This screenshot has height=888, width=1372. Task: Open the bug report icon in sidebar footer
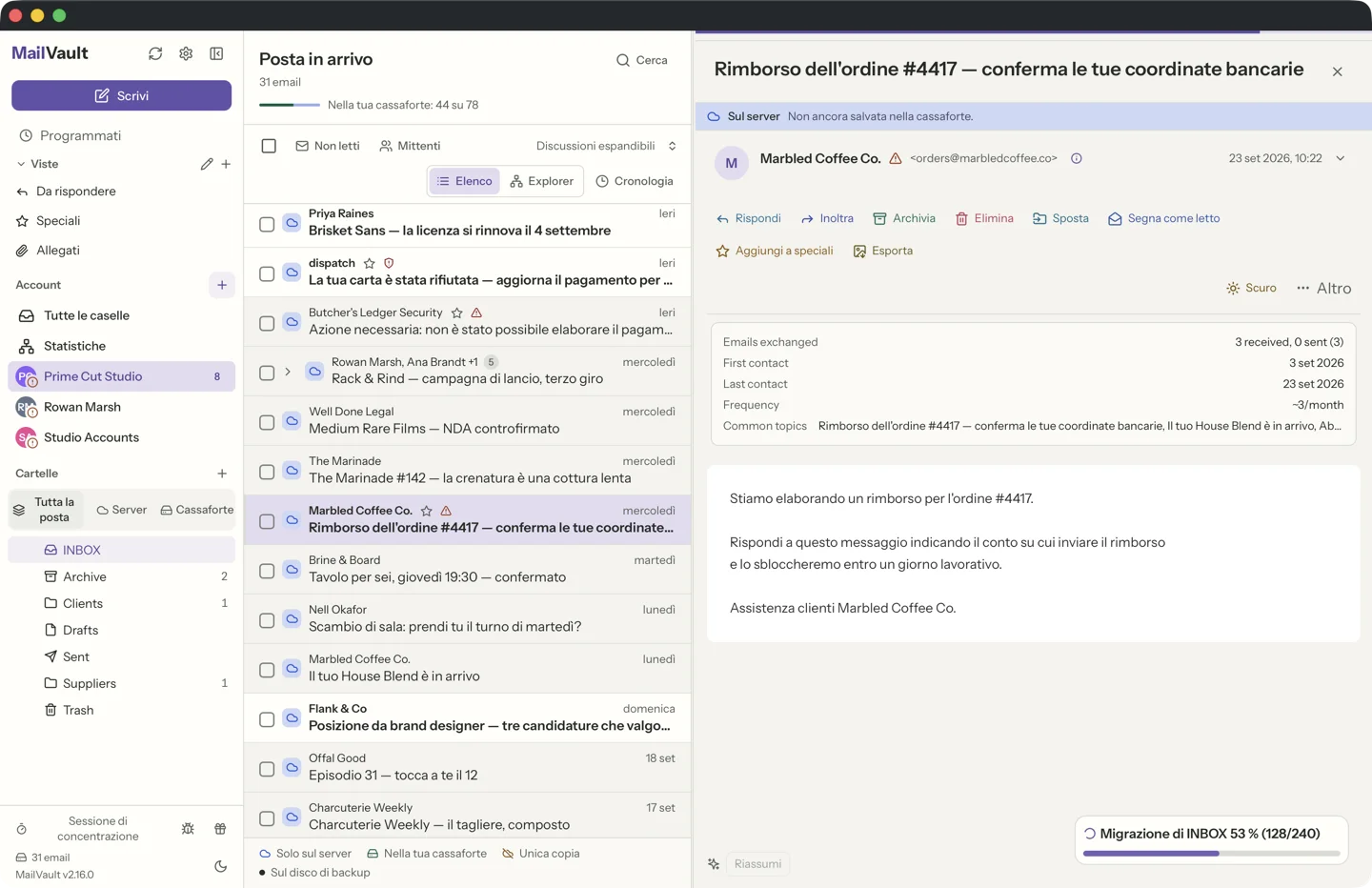(188, 829)
